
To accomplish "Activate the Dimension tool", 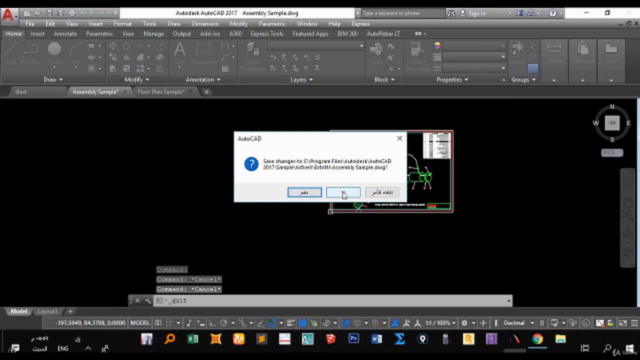I will [203, 53].
